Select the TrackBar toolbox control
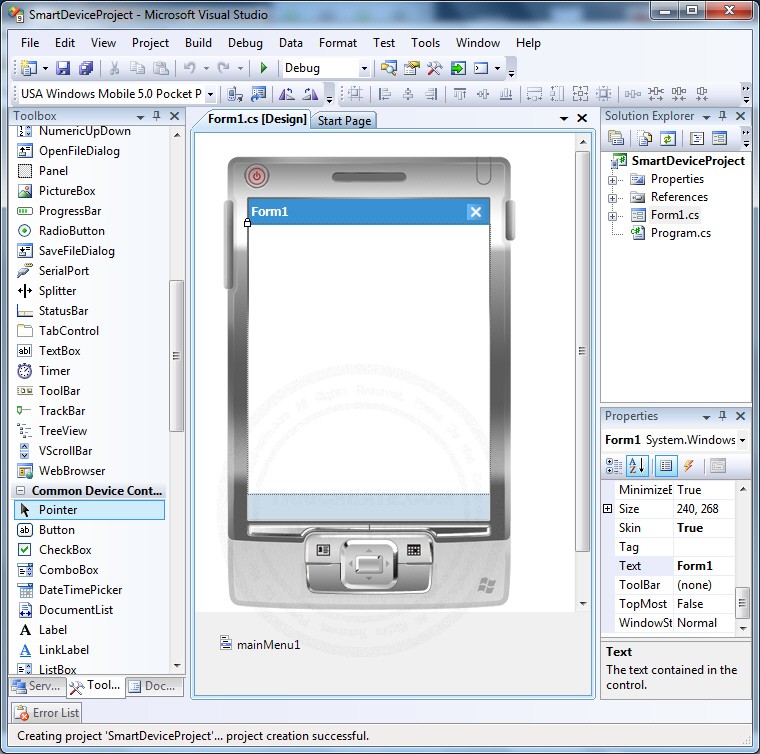Viewport: 760px width, 754px height. pos(62,411)
